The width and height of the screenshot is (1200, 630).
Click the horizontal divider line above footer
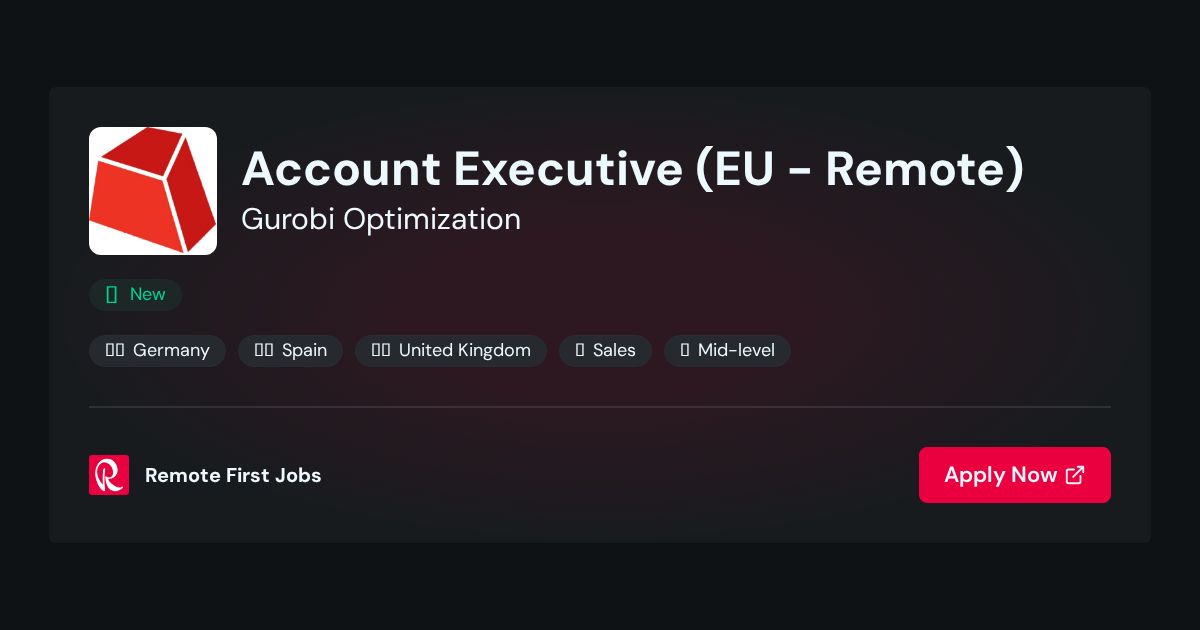click(600, 407)
